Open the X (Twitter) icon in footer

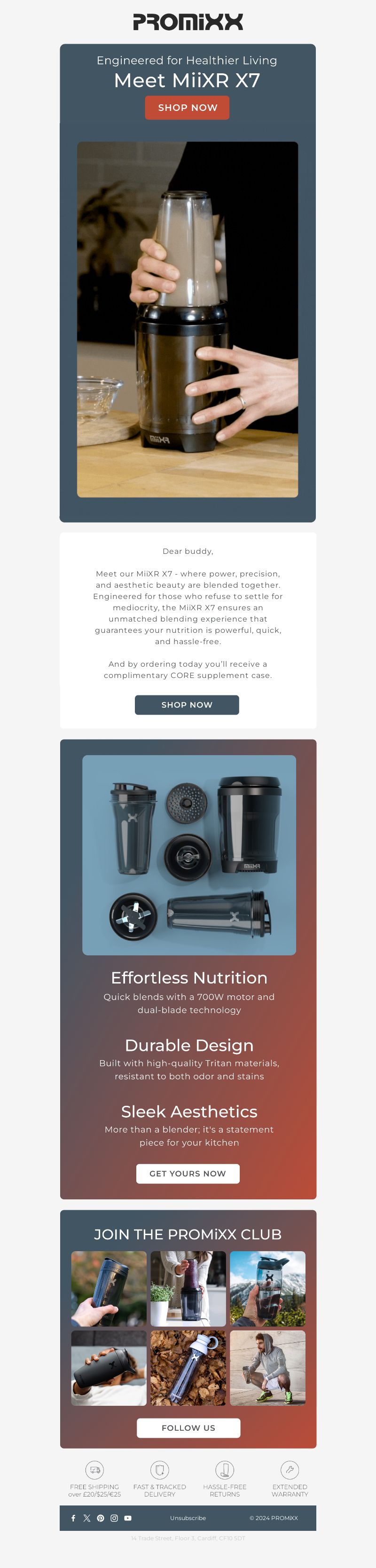[x=87, y=1518]
